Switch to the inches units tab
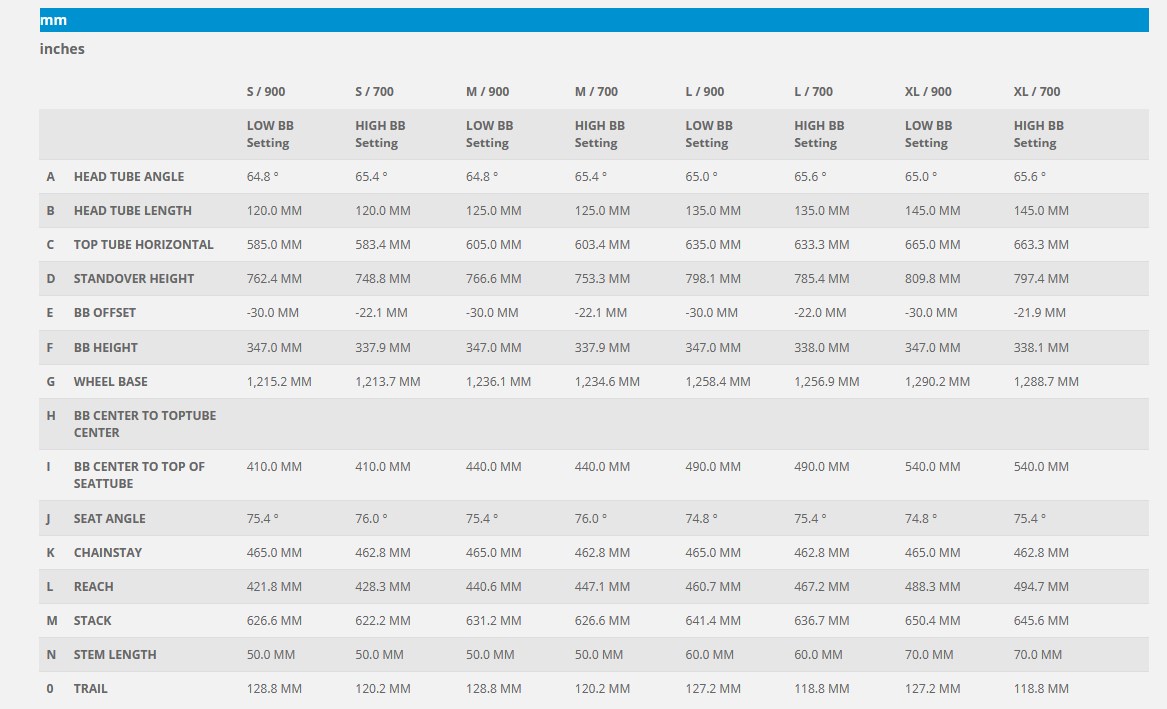The height and width of the screenshot is (709, 1167). click(x=62, y=49)
